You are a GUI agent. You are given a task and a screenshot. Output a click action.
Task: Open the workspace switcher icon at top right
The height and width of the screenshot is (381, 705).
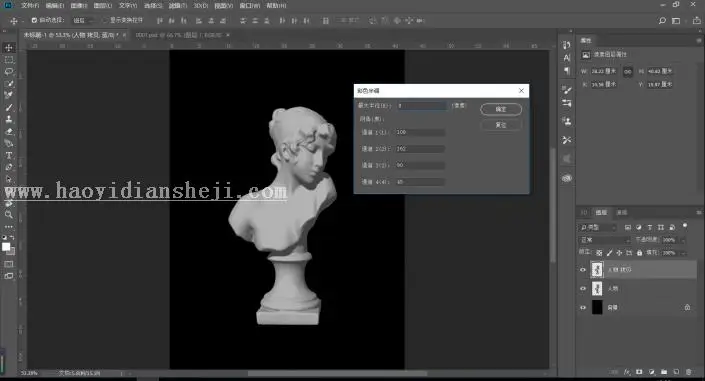pos(676,21)
